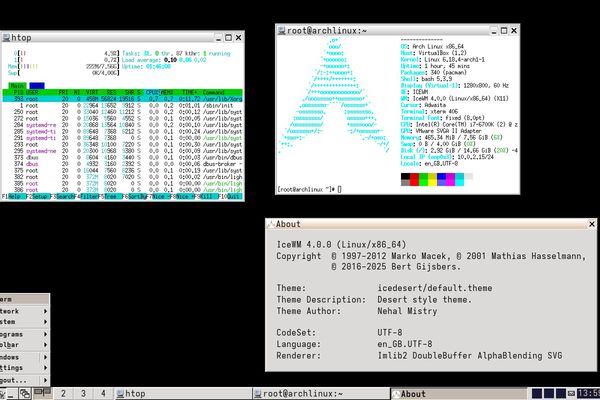
Task: Open the window list taskbar icon
Action: [x=25, y=393]
